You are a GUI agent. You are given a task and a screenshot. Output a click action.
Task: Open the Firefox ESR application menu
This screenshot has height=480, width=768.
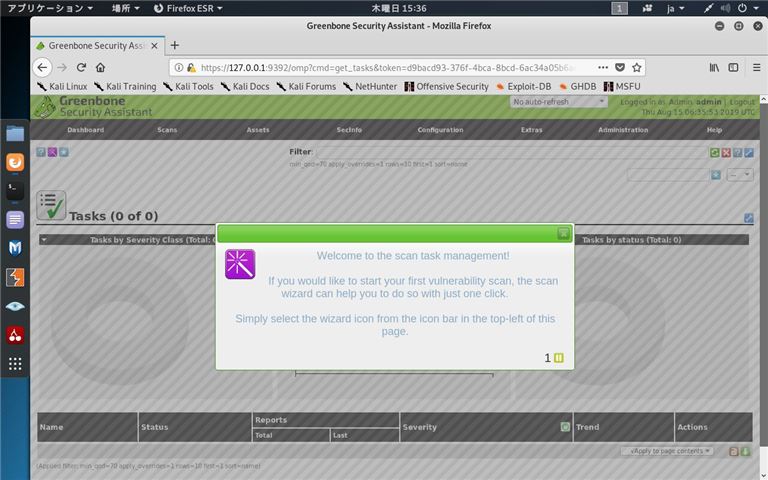188,8
